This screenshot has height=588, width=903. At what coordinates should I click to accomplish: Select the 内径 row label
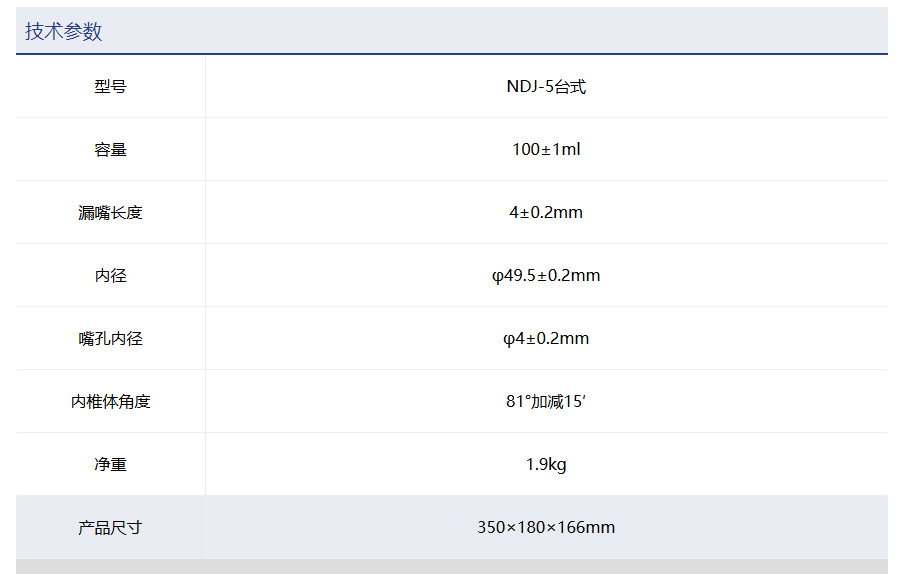tap(110, 276)
